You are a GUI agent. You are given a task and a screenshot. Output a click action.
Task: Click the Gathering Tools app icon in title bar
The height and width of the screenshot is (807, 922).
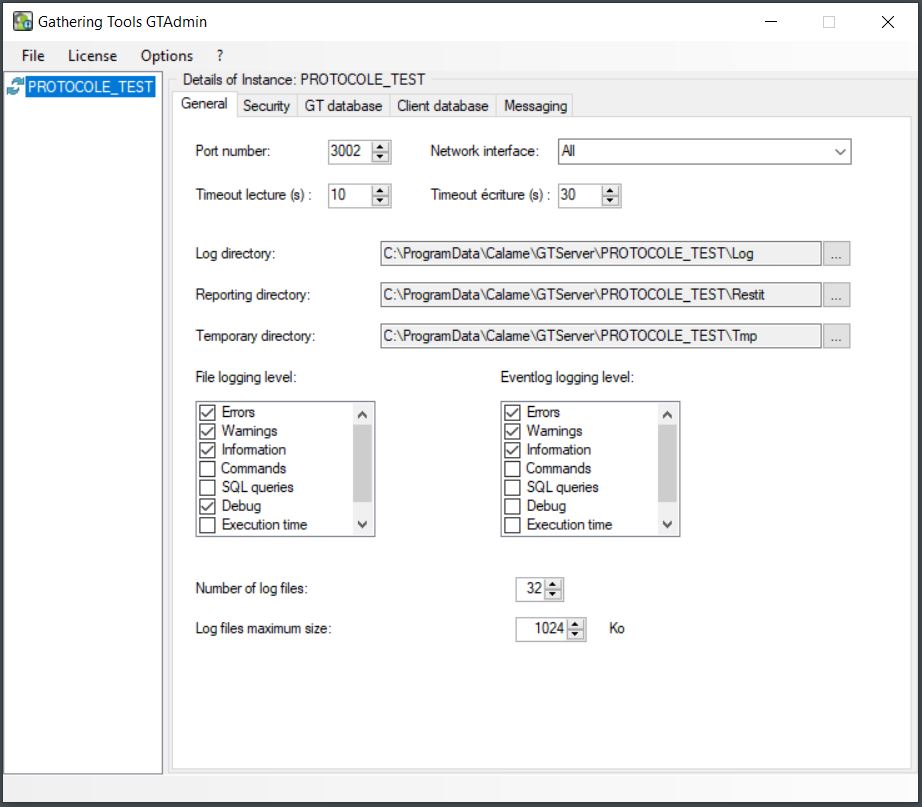pos(22,22)
